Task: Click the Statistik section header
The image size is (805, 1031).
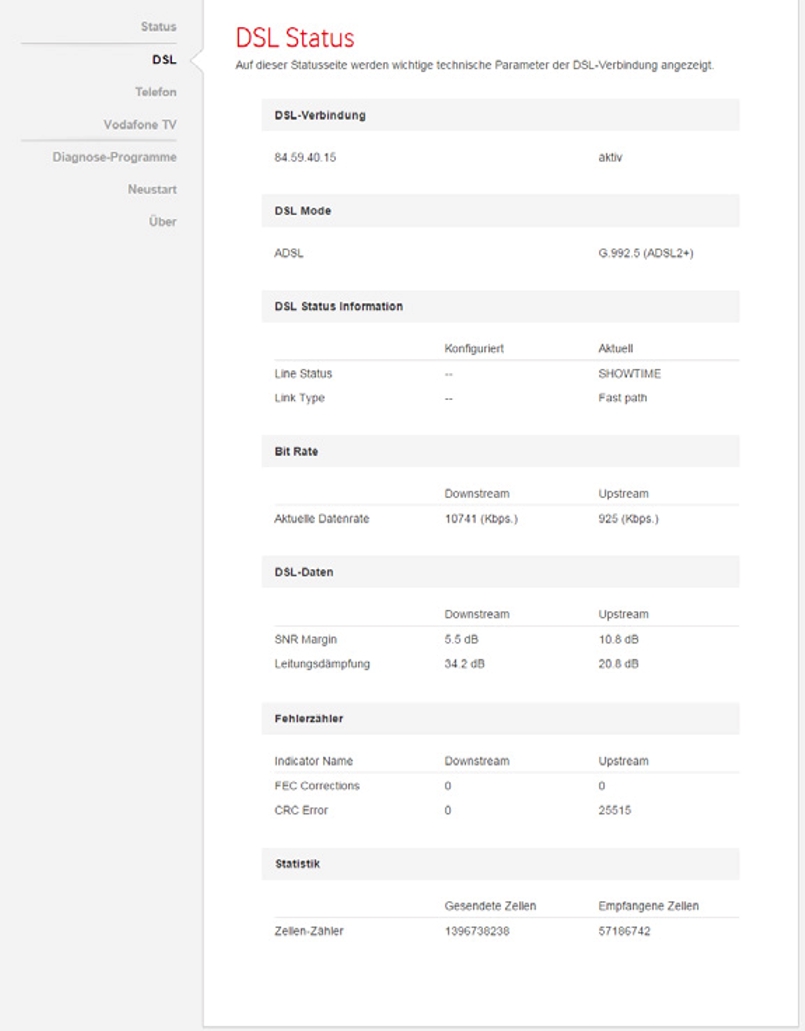Action: [296, 861]
